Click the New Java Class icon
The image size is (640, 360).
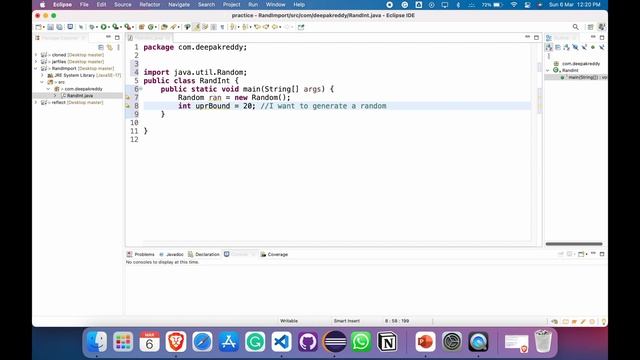click(151, 27)
